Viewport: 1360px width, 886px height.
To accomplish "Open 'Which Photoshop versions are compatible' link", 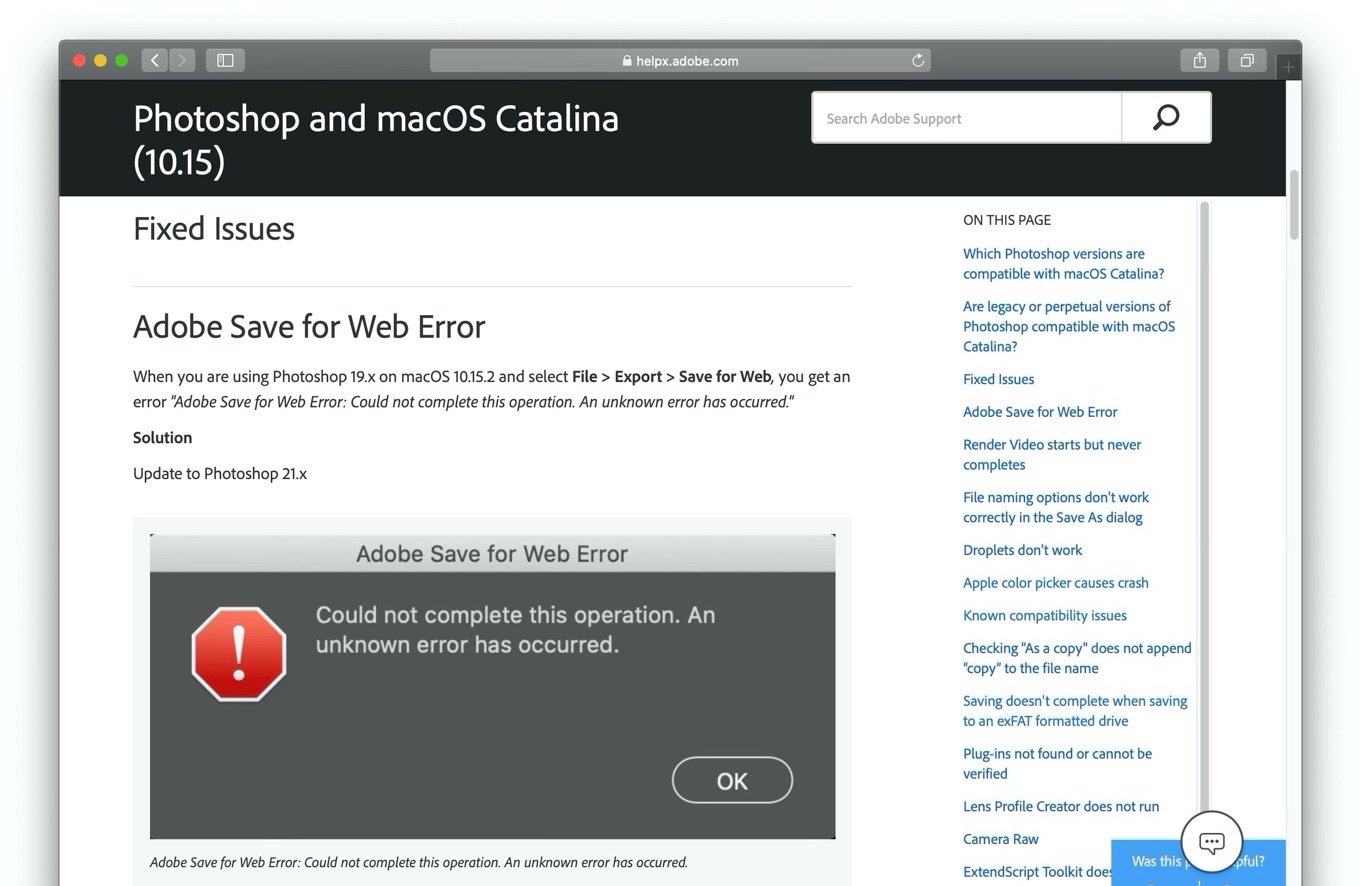I will pos(1063,263).
